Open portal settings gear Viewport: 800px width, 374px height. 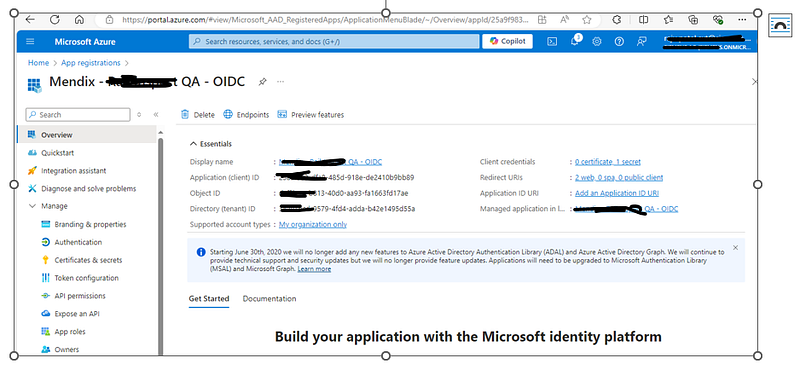coord(596,42)
